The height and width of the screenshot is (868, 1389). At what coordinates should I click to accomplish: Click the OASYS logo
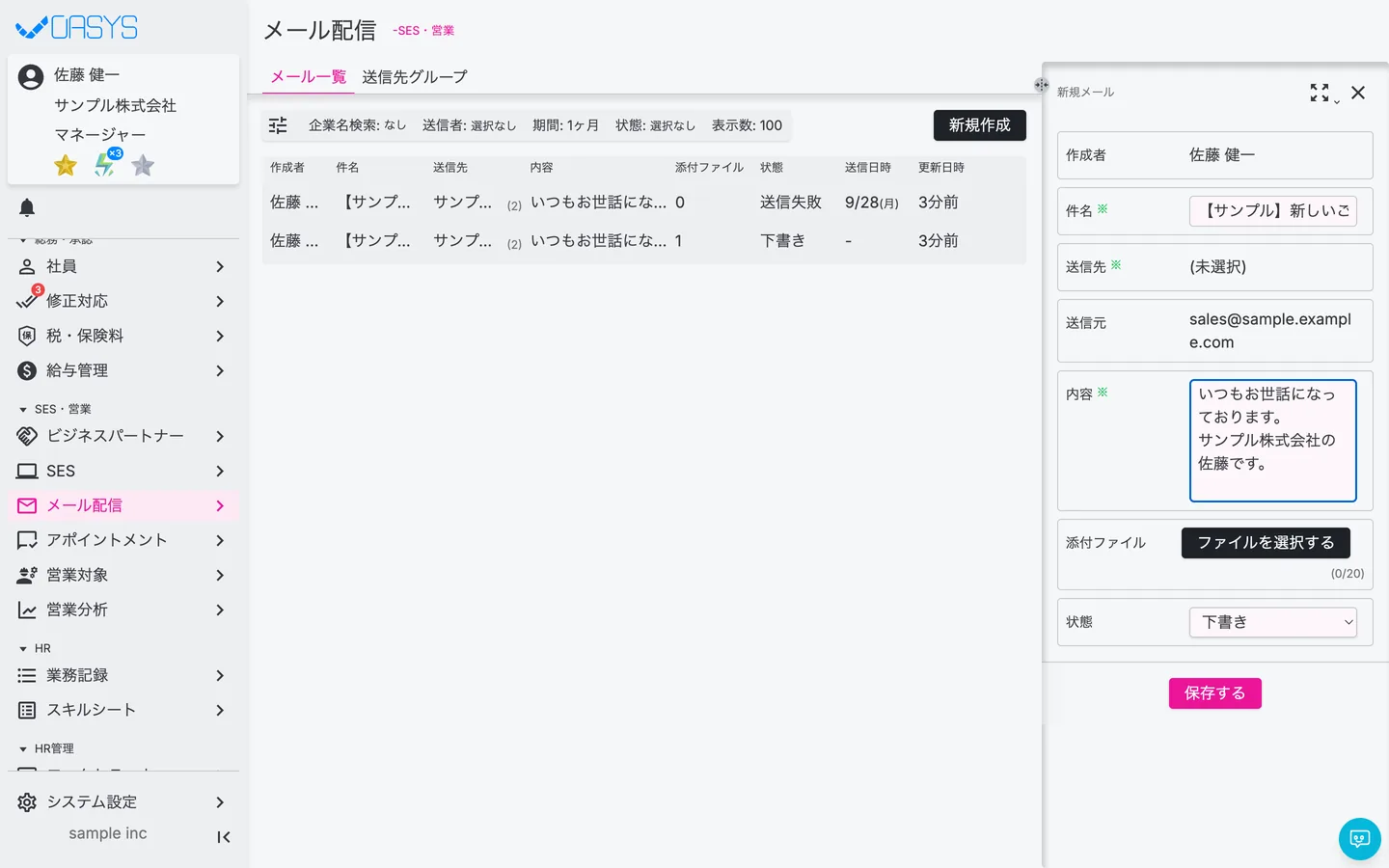[x=77, y=27]
